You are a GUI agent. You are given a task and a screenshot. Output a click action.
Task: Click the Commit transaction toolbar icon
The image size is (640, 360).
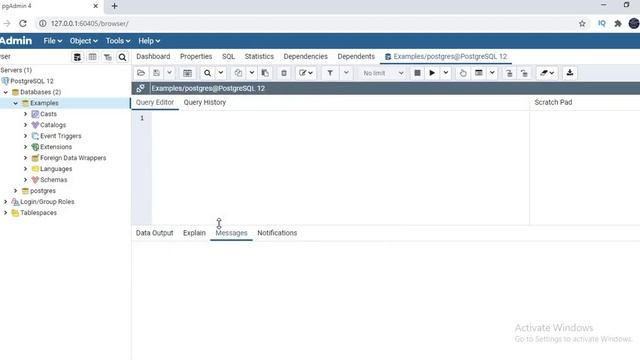click(509, 73)
